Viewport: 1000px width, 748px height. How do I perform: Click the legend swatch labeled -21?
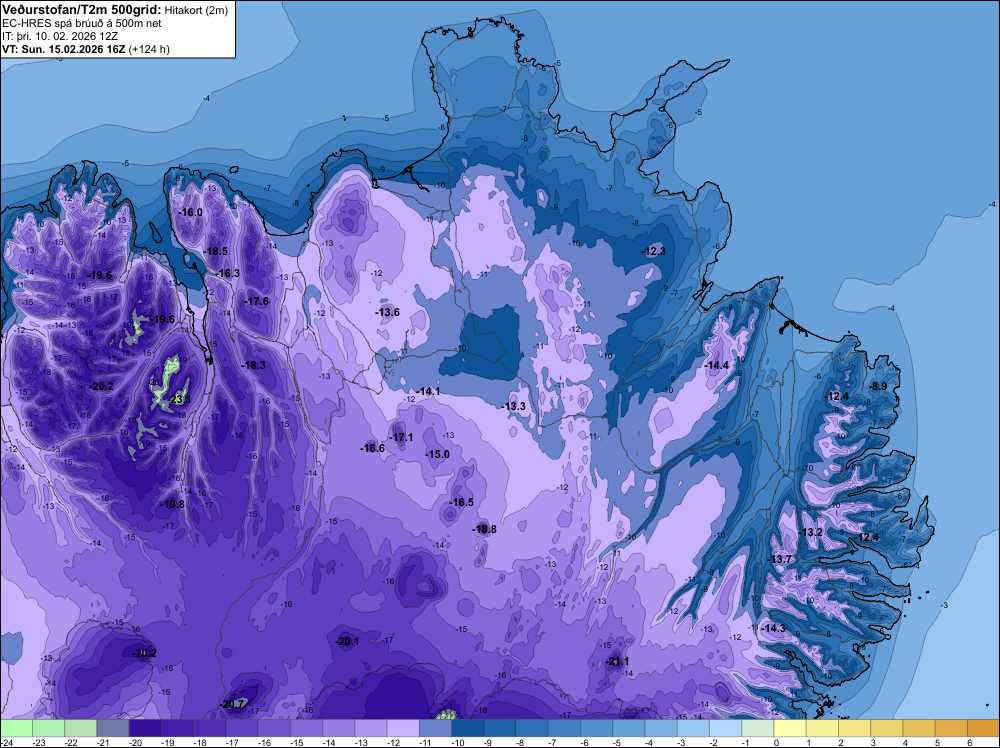coord(113,728)
